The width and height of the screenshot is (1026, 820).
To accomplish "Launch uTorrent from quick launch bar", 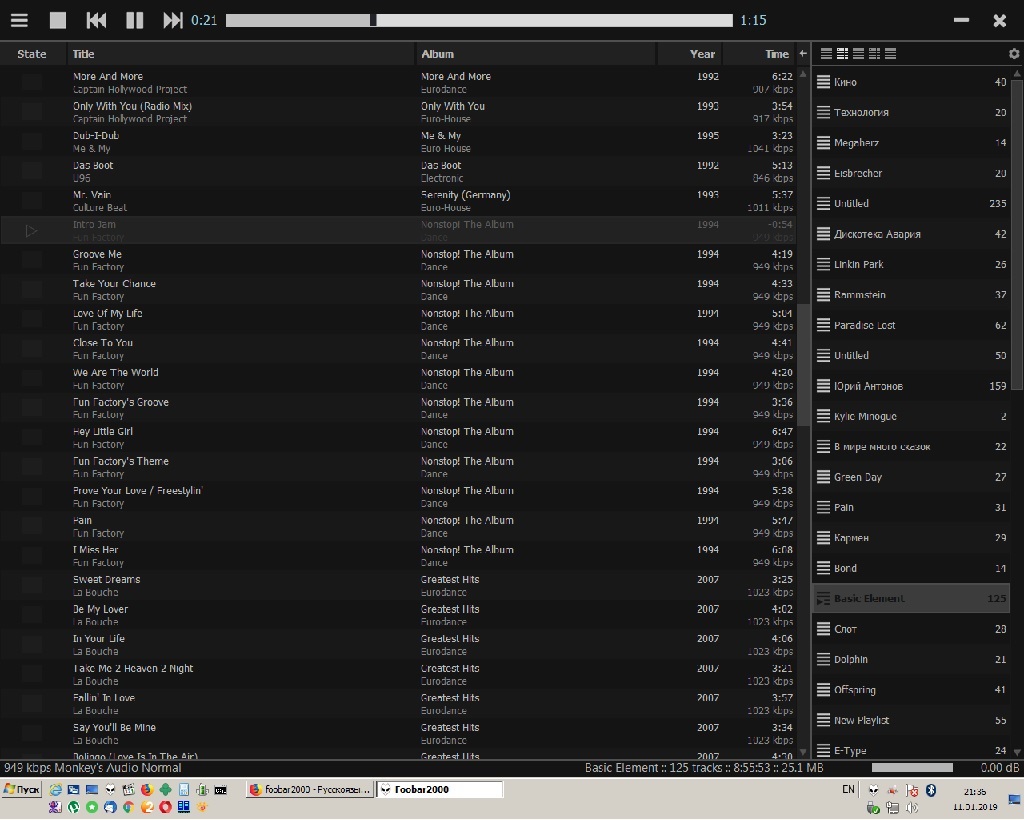I will [x=74, y=808].
